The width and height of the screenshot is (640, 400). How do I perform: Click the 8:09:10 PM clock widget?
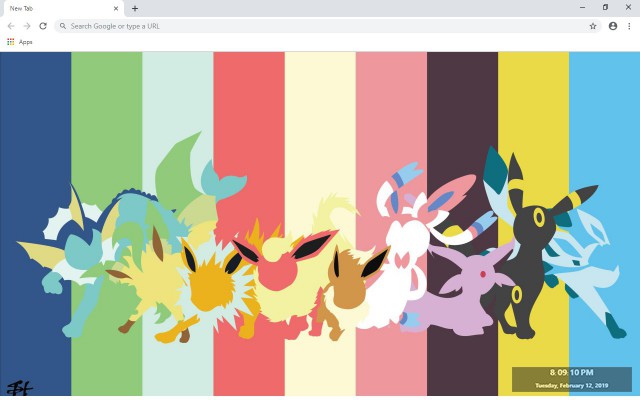pos(571,372)
